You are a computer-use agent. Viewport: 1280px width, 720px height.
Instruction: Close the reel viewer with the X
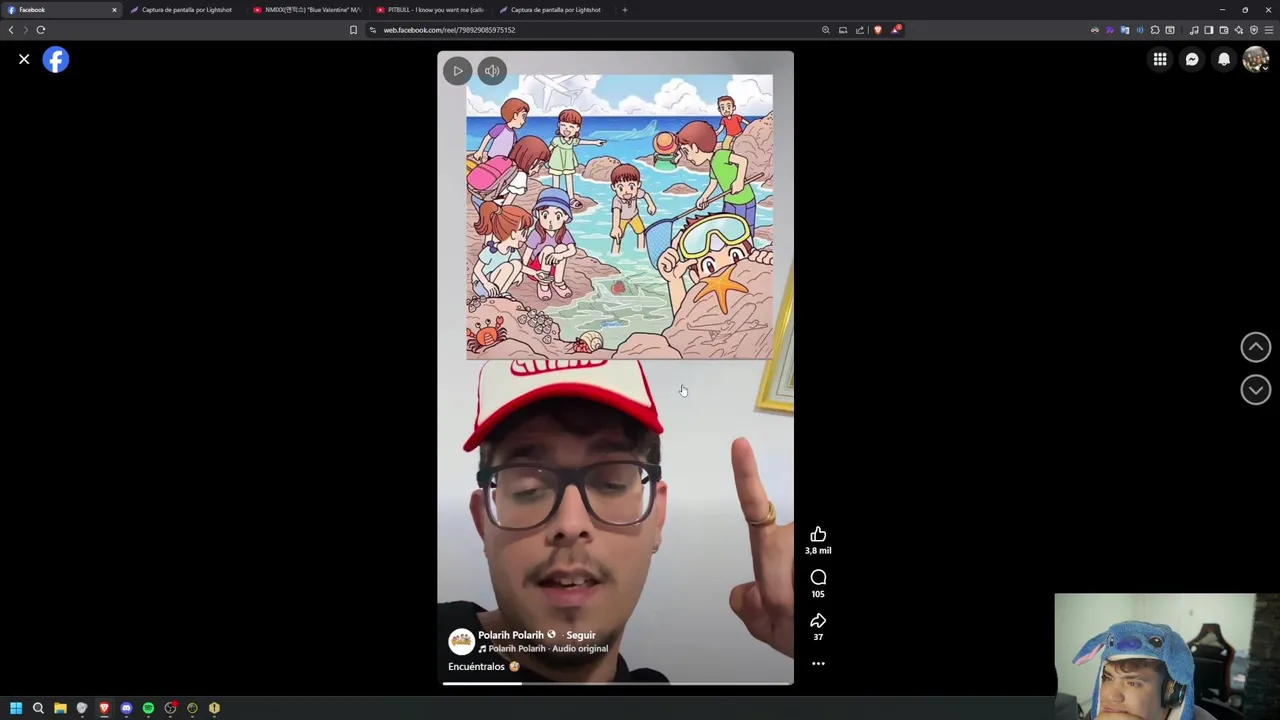click(24, 60)
